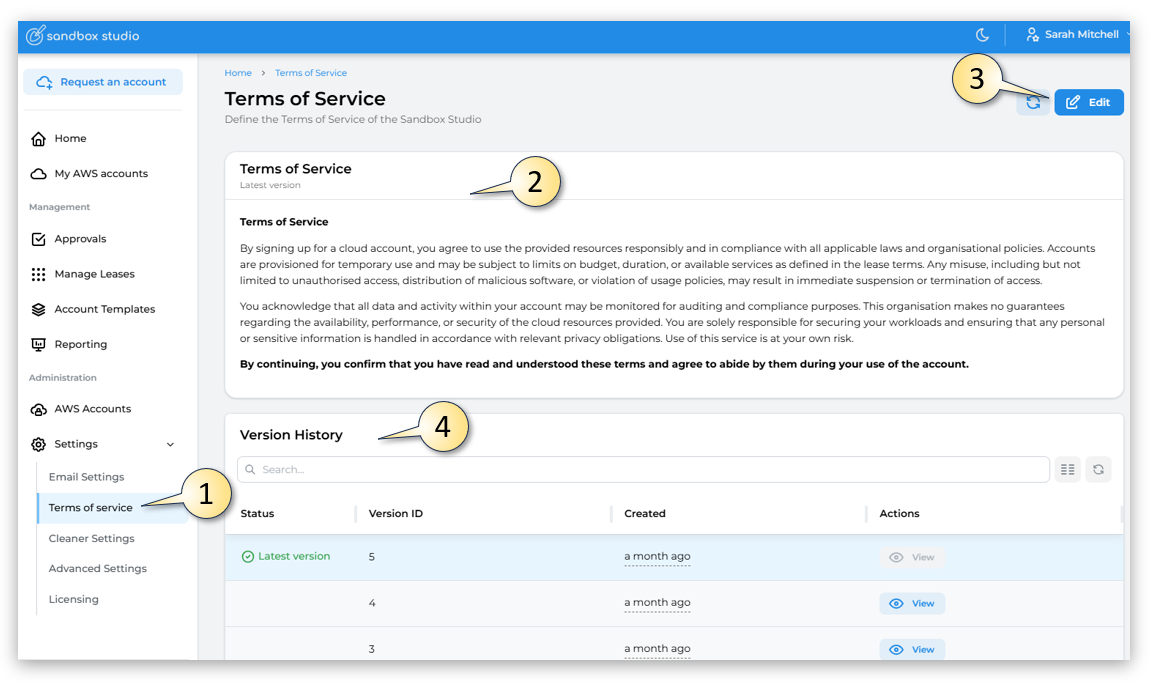Collapse the Settings sidebar section
The height and width of the screenshot is (687, 1154).
click(170, 445)
